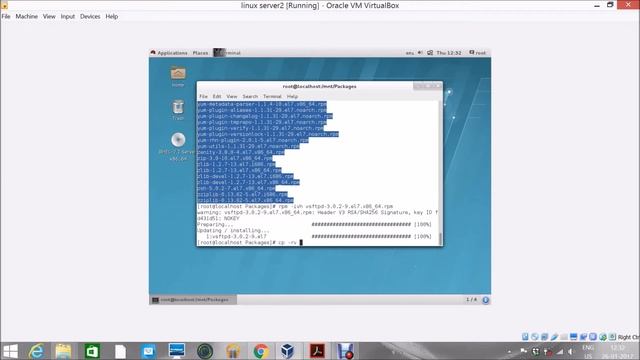
Task: Open the blue mail taskbar icon
Action: [x=148, y=351]
